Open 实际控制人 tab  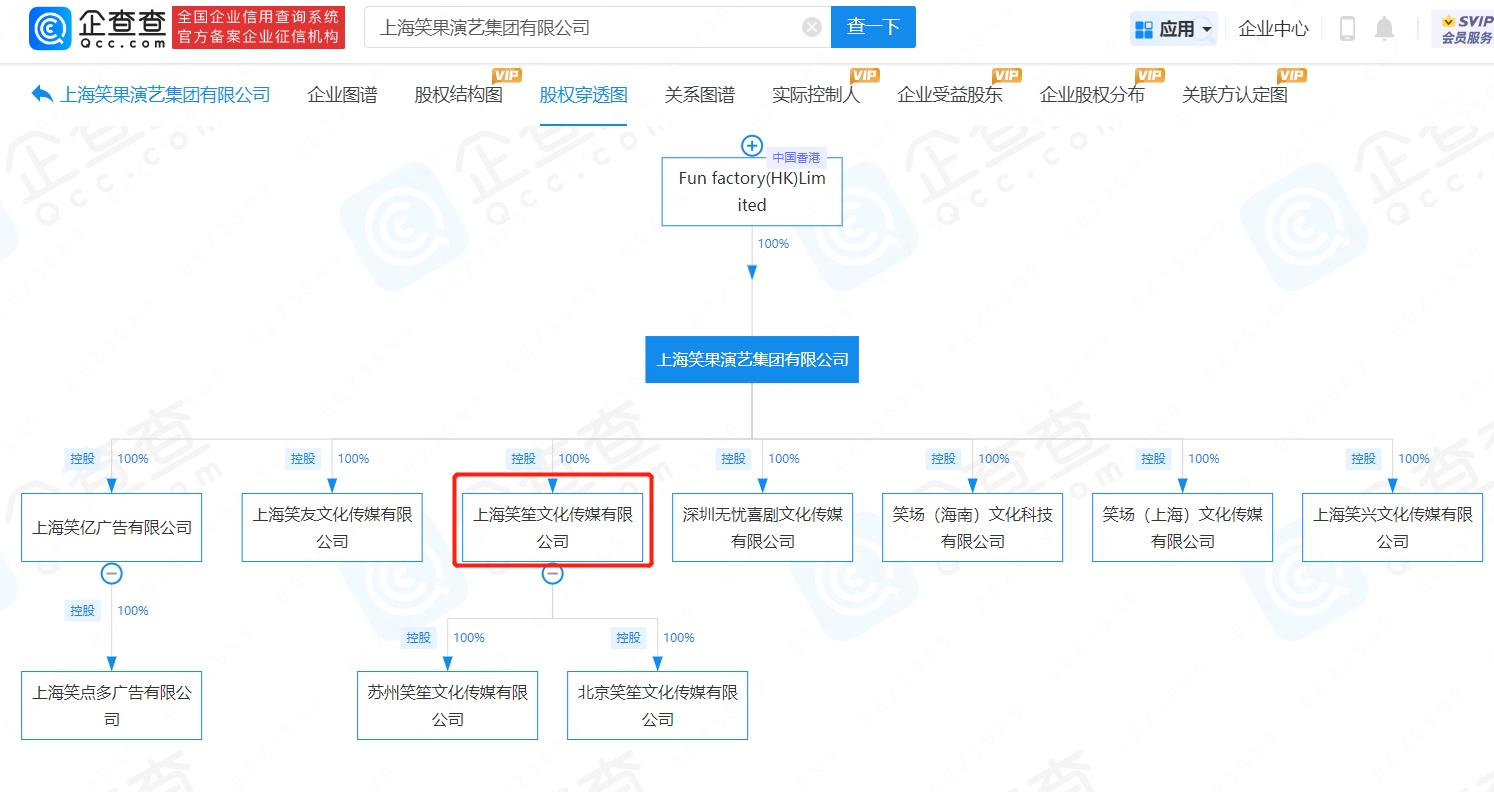[816, 95]
